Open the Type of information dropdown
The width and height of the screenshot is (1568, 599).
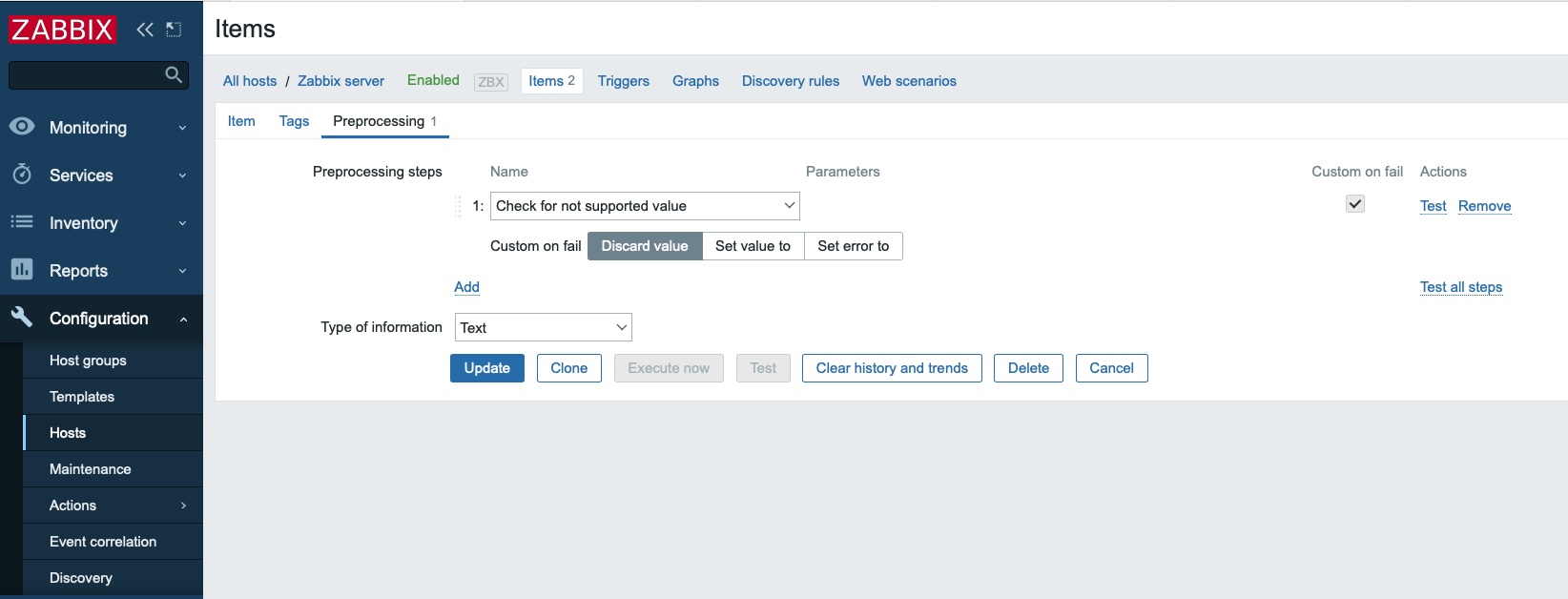(544, 327)
